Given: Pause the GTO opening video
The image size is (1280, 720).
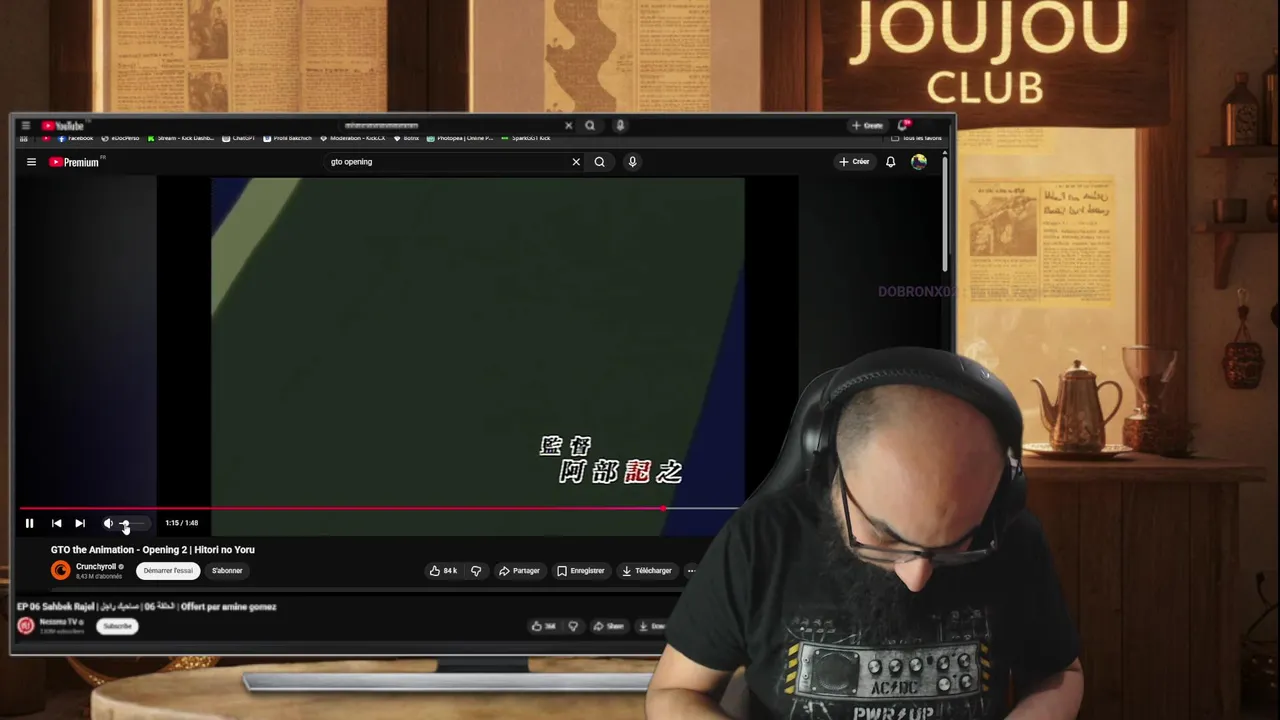Looking at the screenshot, I should click(29, 523).
